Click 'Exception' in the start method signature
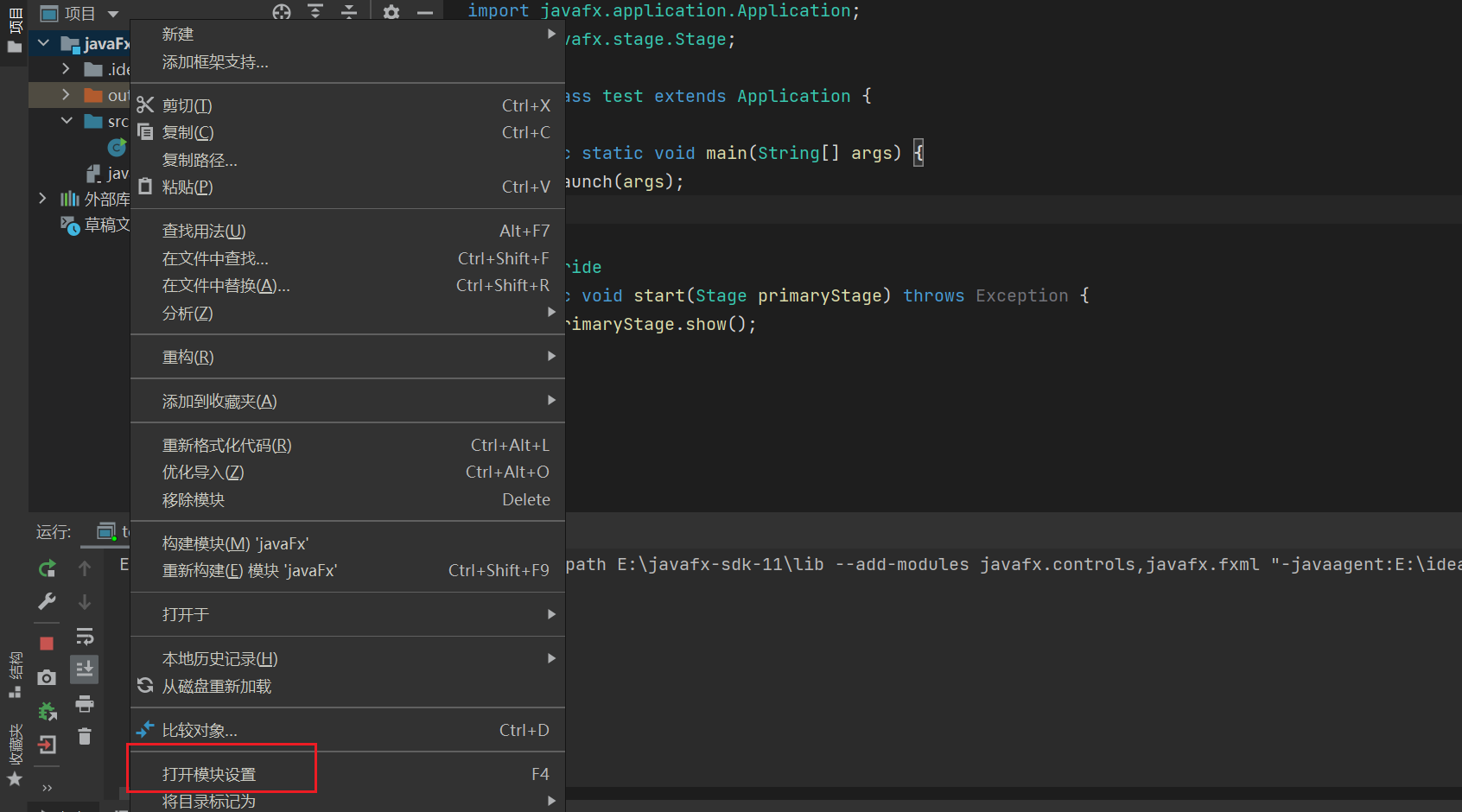1462x812 pixels. [1022, 295]
